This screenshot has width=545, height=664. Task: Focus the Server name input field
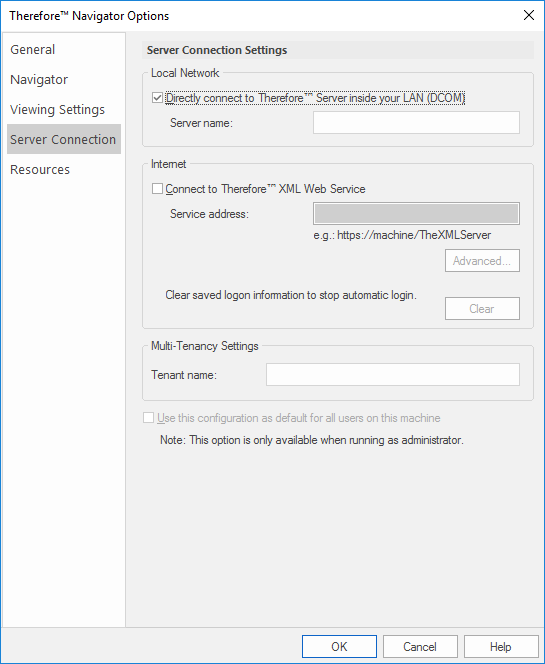point(416,123)
